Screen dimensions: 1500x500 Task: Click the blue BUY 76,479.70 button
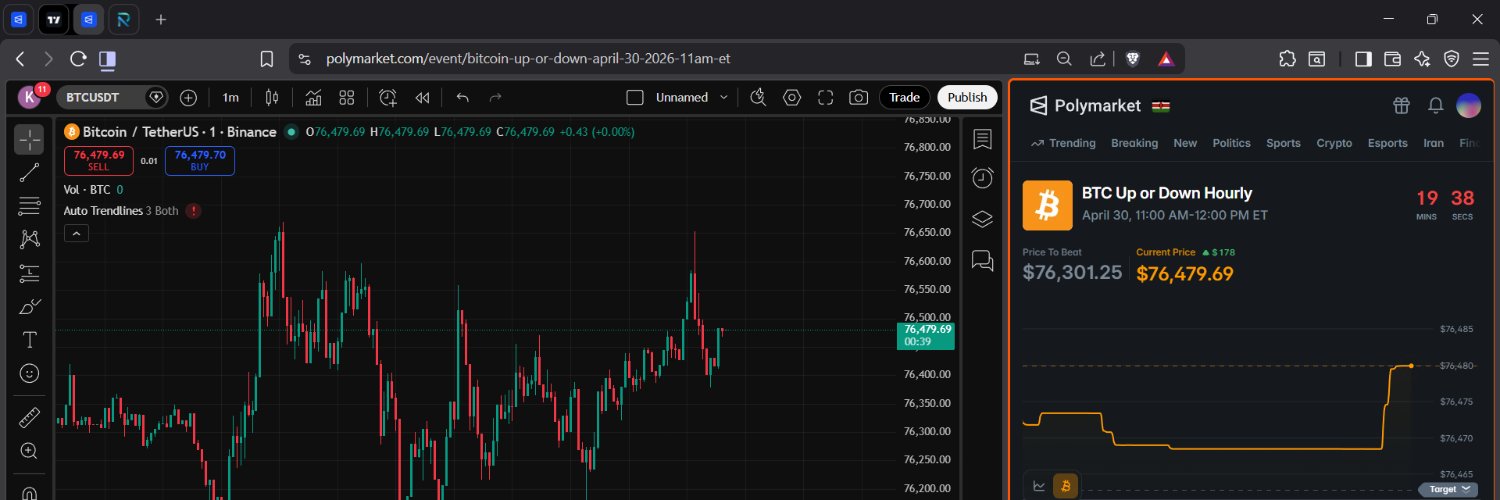(x=200, y=160)
